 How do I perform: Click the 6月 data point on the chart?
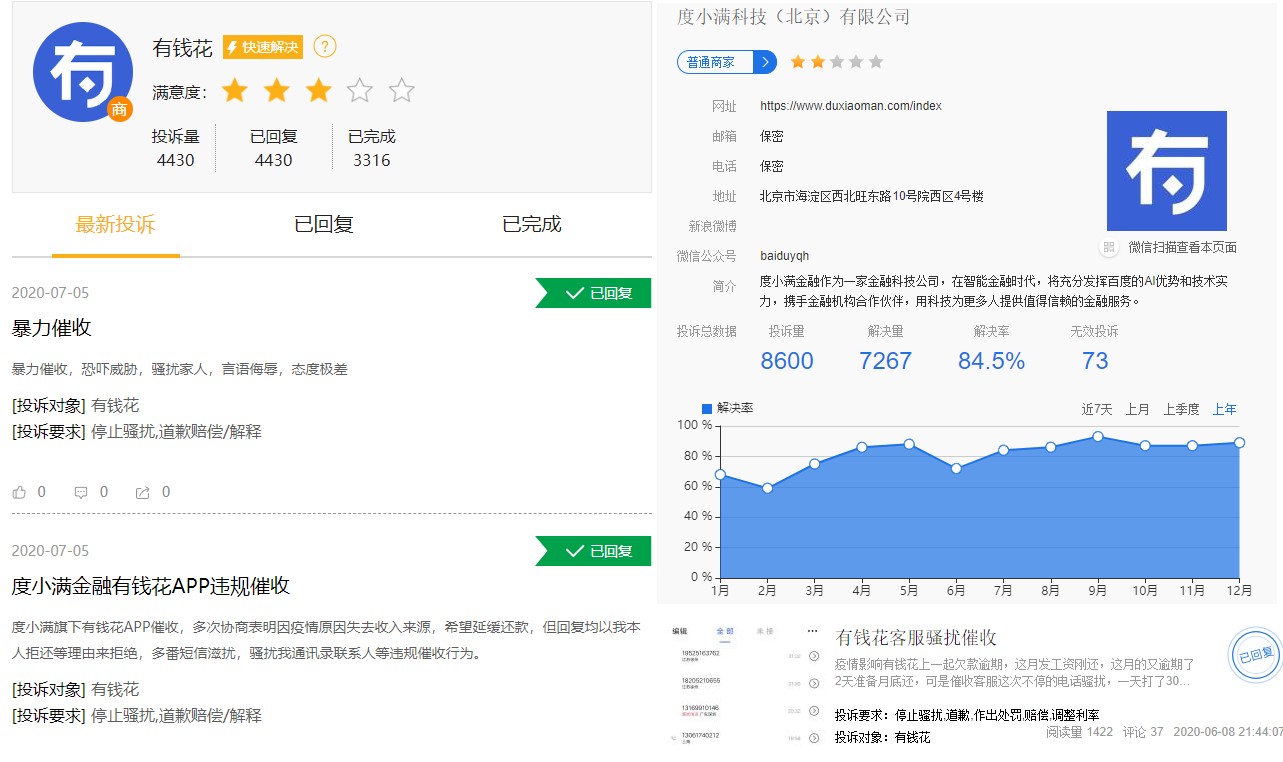tap(956, 468)
